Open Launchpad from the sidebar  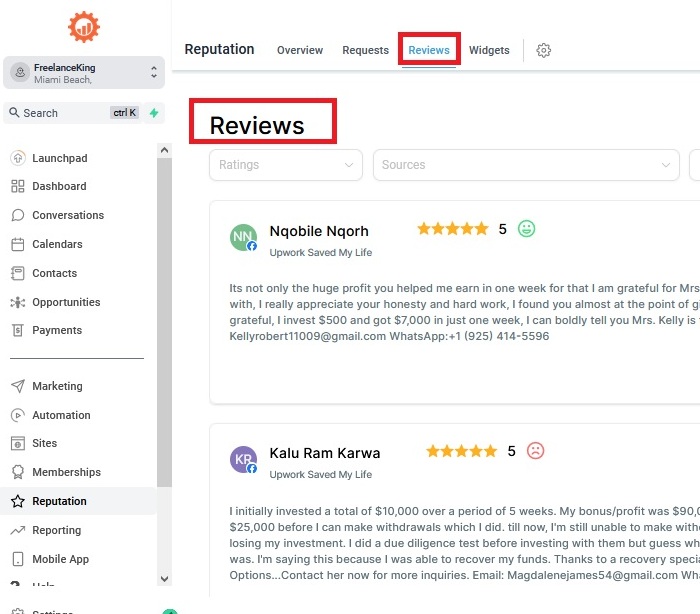pos(59,158)
